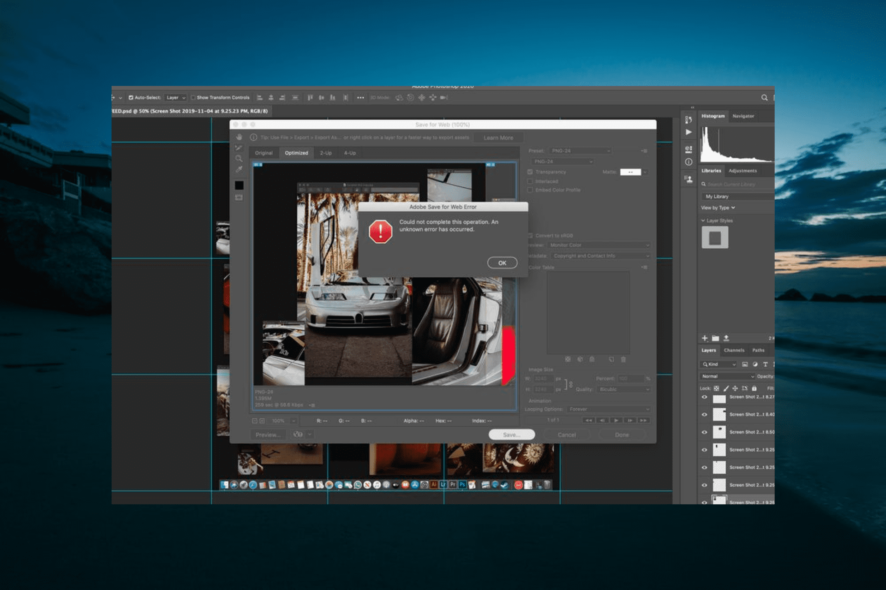Disable the Transparency checkbox
The image size is (886, 590).
point(530,172)
